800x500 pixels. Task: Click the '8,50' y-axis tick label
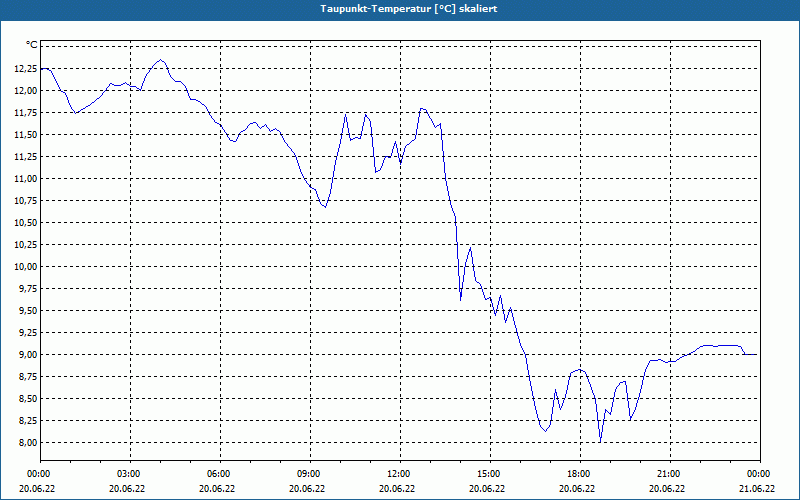[28, 398]
